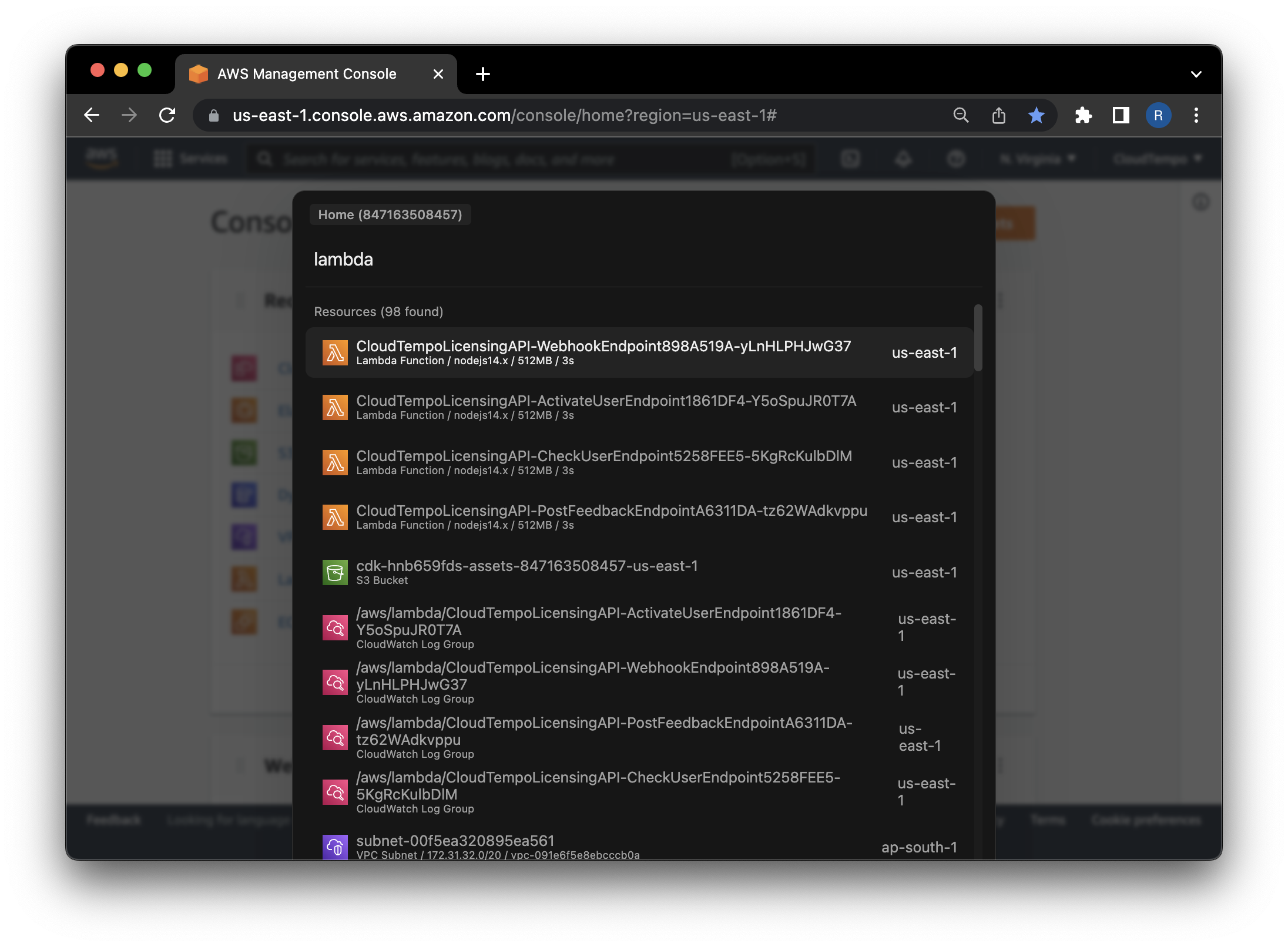
Task: Click the padlock site info icon
Action: click(214, 116)
